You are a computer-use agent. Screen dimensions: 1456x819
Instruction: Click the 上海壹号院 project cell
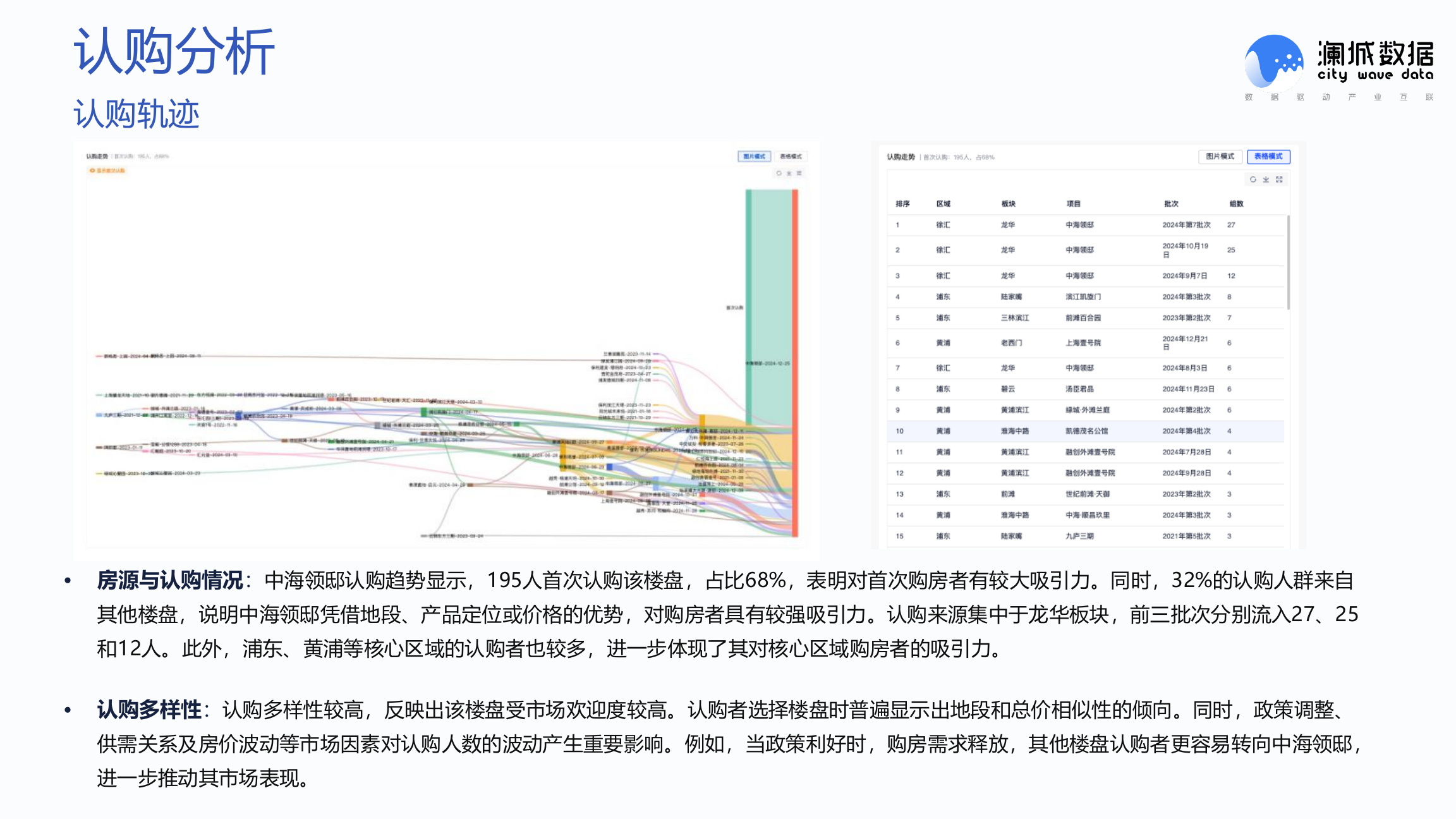coord(1083,343)
